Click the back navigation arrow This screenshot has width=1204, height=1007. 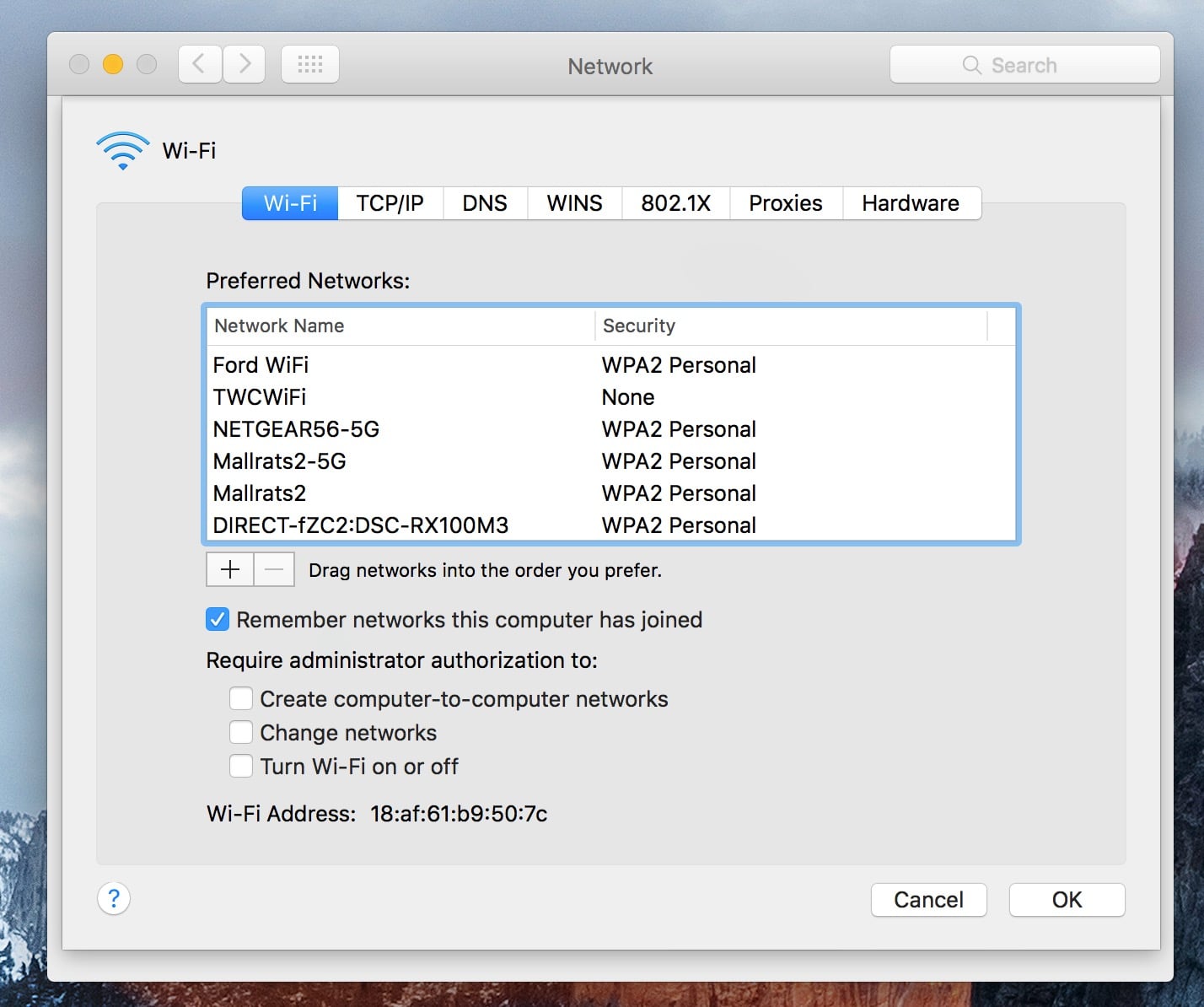(199, 63)
